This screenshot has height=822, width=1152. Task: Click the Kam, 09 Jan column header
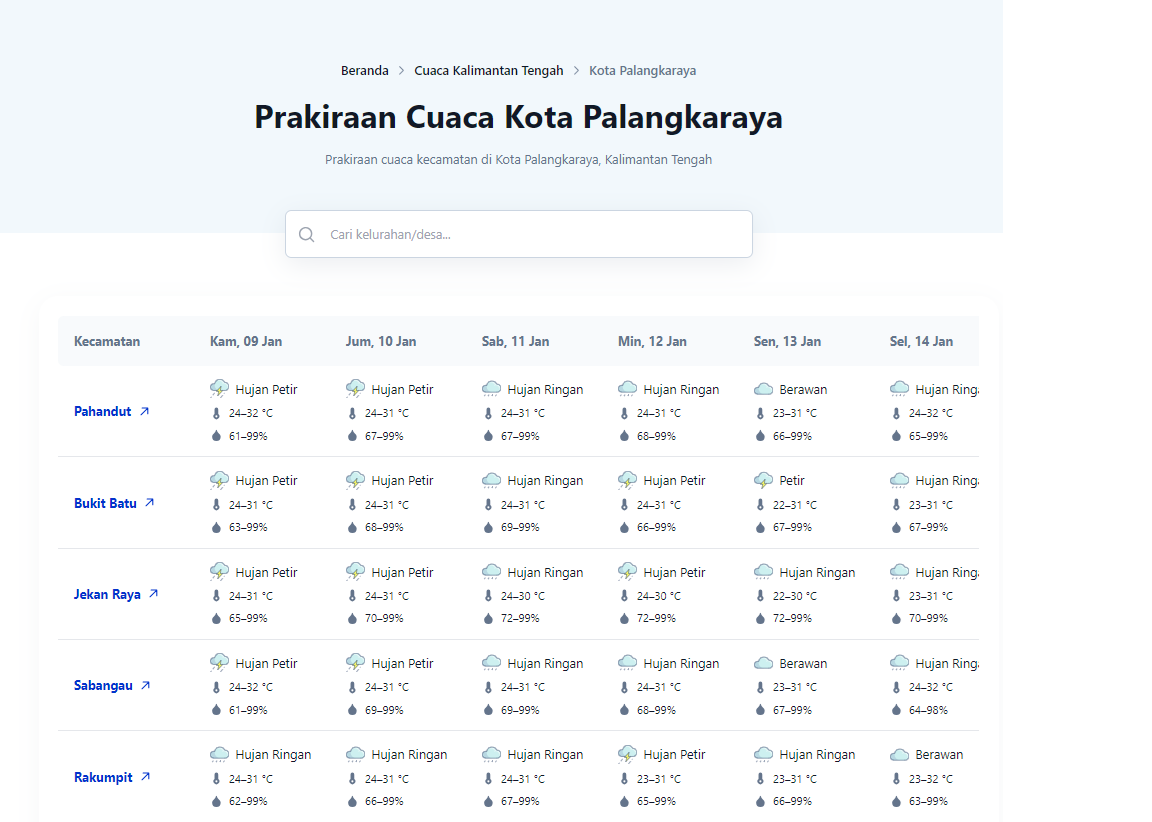246,342
